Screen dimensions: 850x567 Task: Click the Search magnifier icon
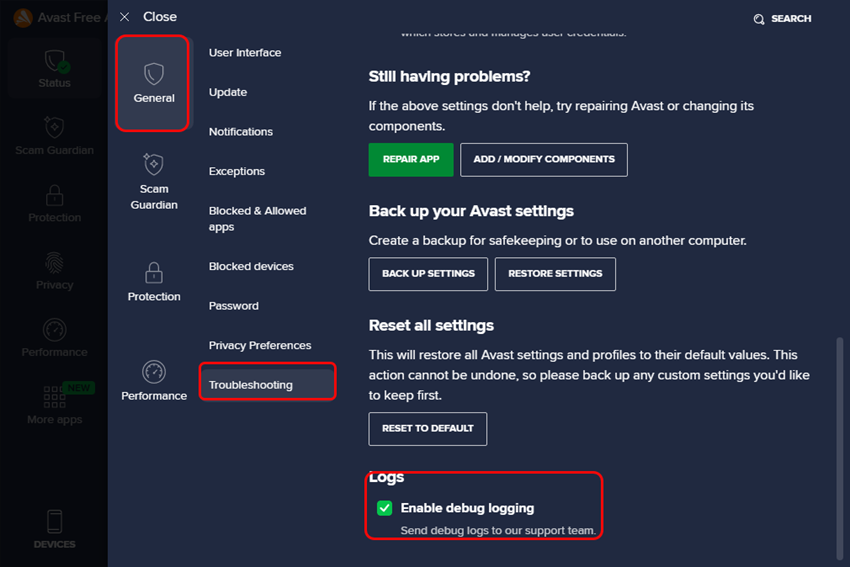click(x=759, y=19)
